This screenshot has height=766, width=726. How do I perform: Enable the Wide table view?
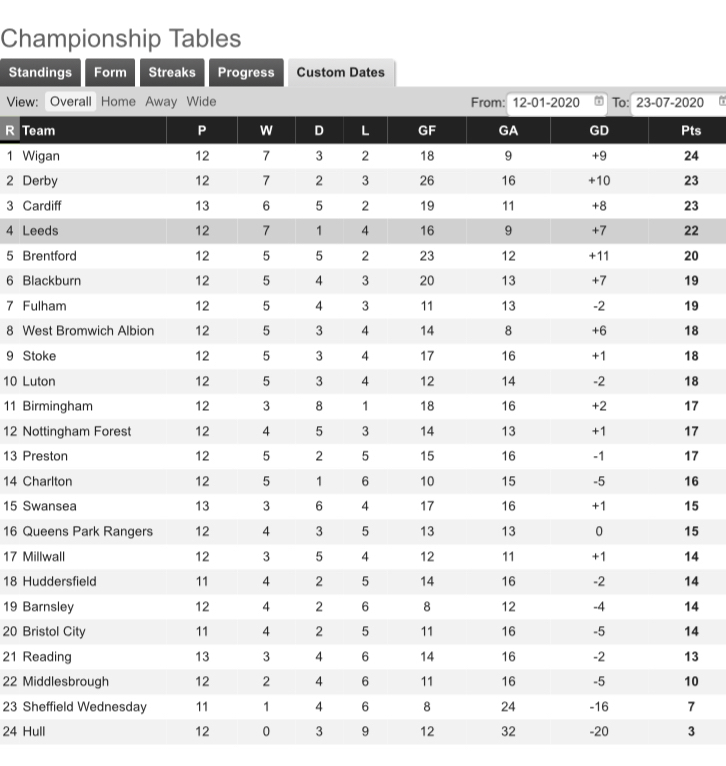[201, 101]
